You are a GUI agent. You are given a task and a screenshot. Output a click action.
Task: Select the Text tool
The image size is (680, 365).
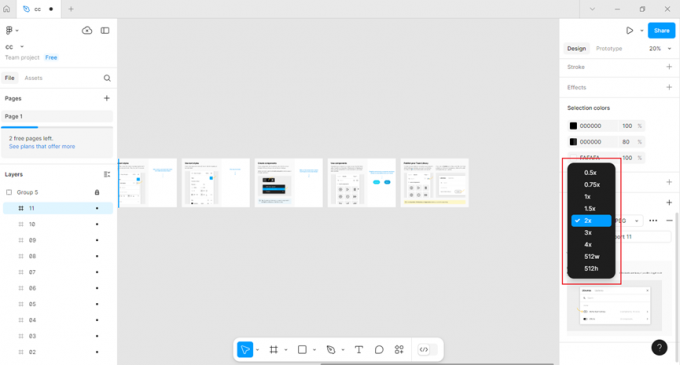point(359,349)
